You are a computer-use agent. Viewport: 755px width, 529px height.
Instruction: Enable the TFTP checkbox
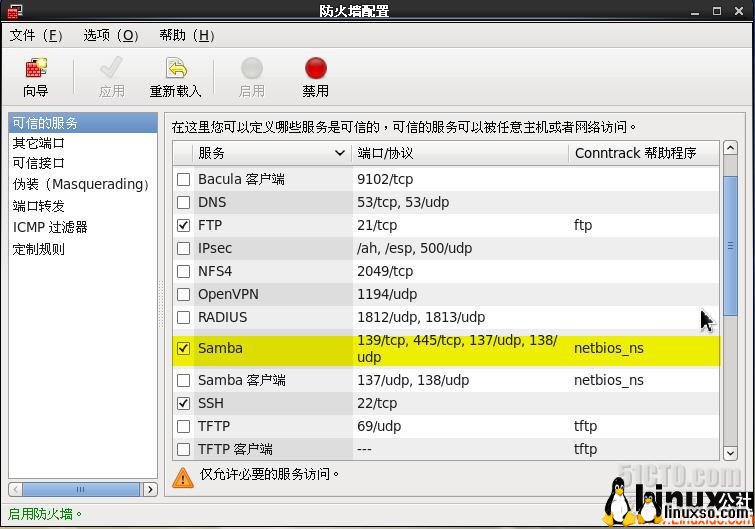(x=183, y=426)
